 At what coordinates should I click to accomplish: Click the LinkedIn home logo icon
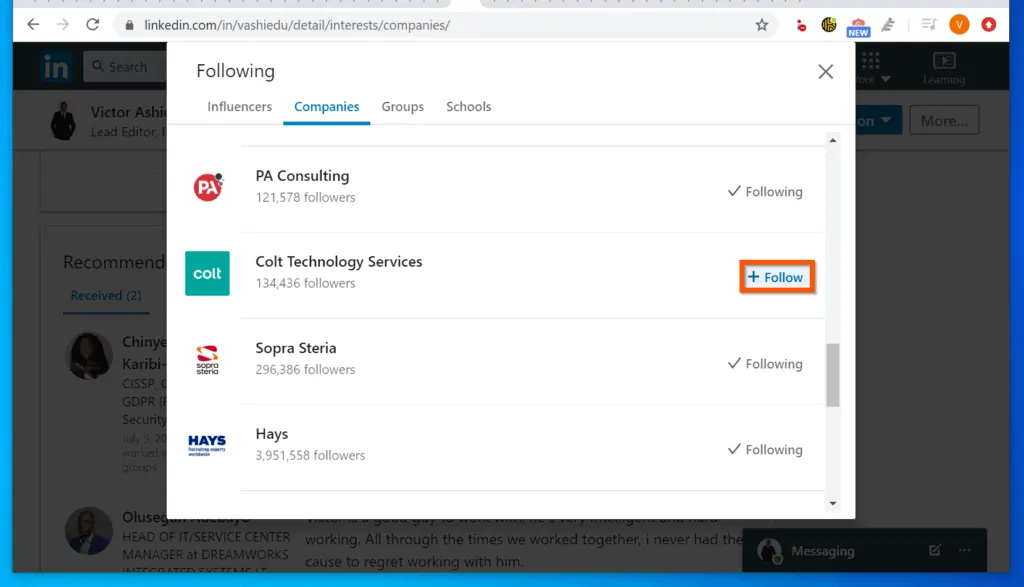click(55, 66)
